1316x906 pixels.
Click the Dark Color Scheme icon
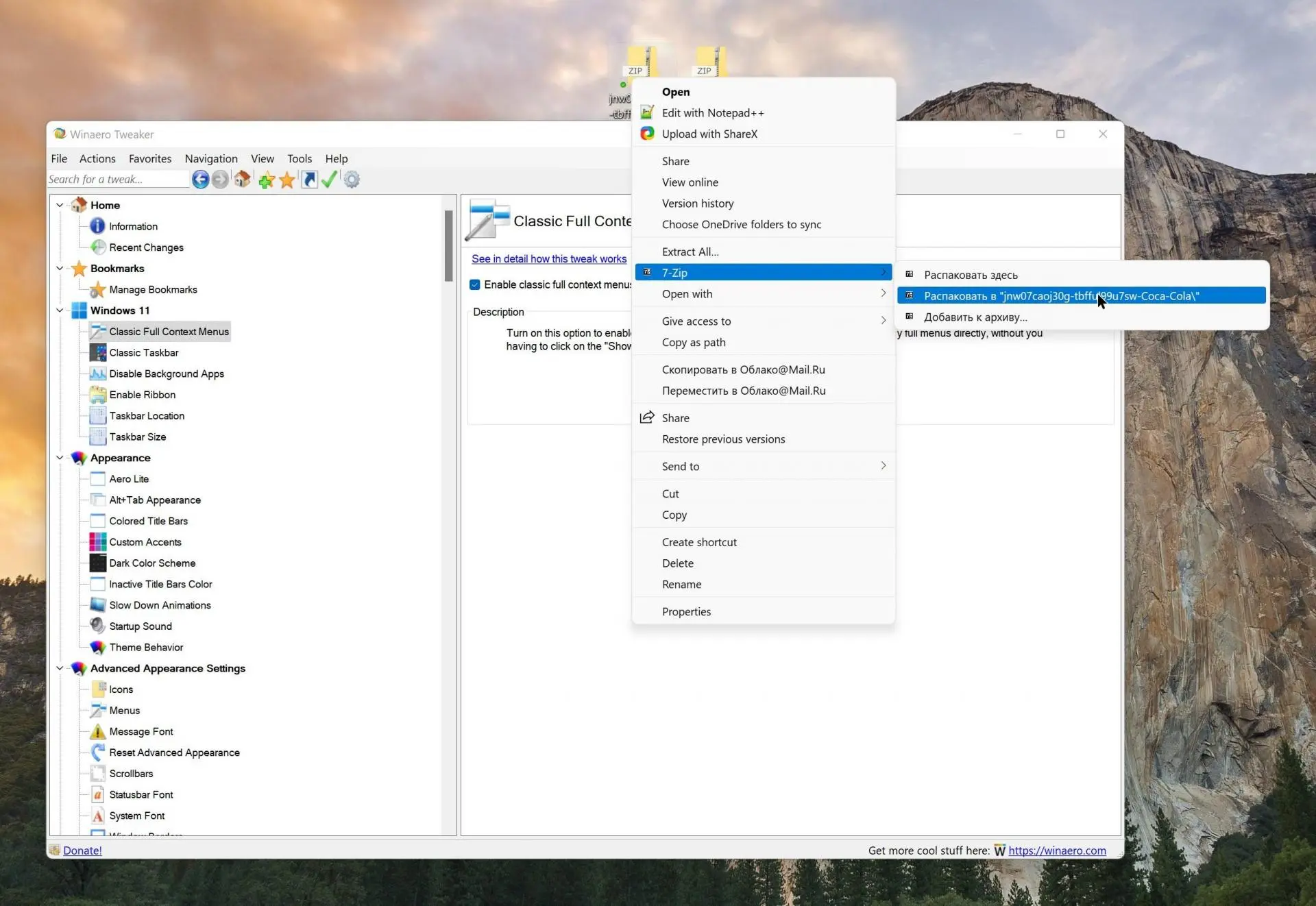point(98,563)
